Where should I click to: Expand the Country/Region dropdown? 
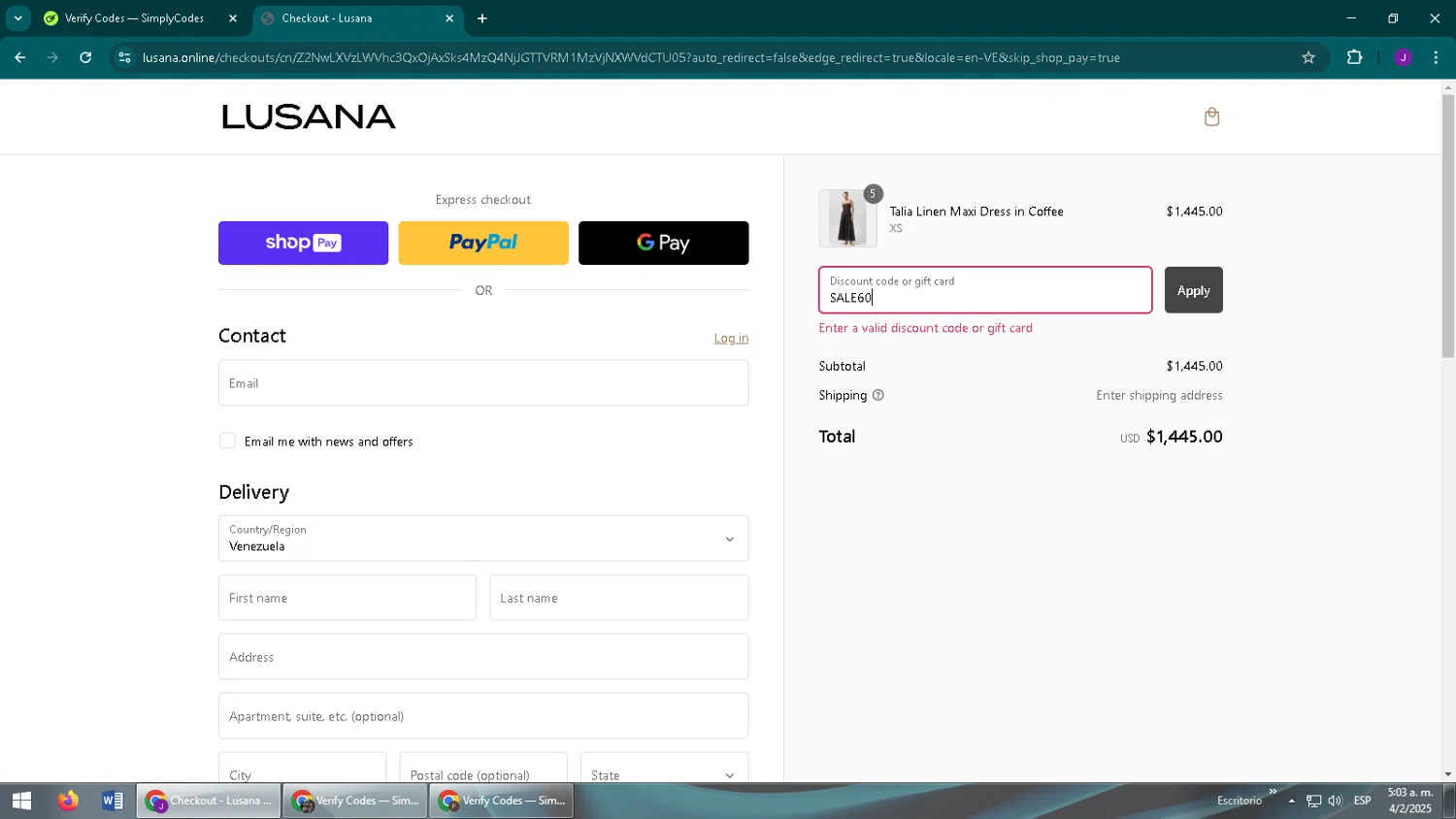click(x=483, y=539)
